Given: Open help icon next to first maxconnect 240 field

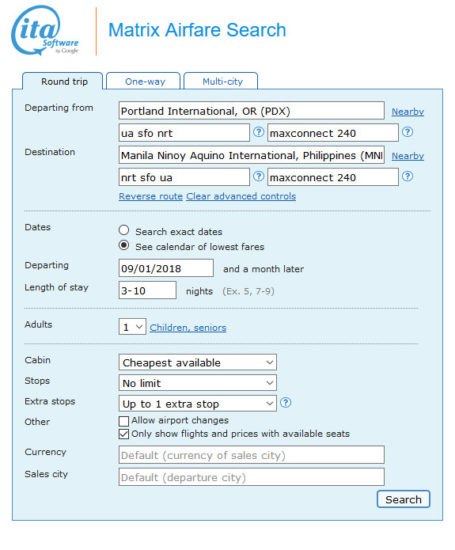Looking at the screenshot, I should pyautogui.click(x=407, y=132).
